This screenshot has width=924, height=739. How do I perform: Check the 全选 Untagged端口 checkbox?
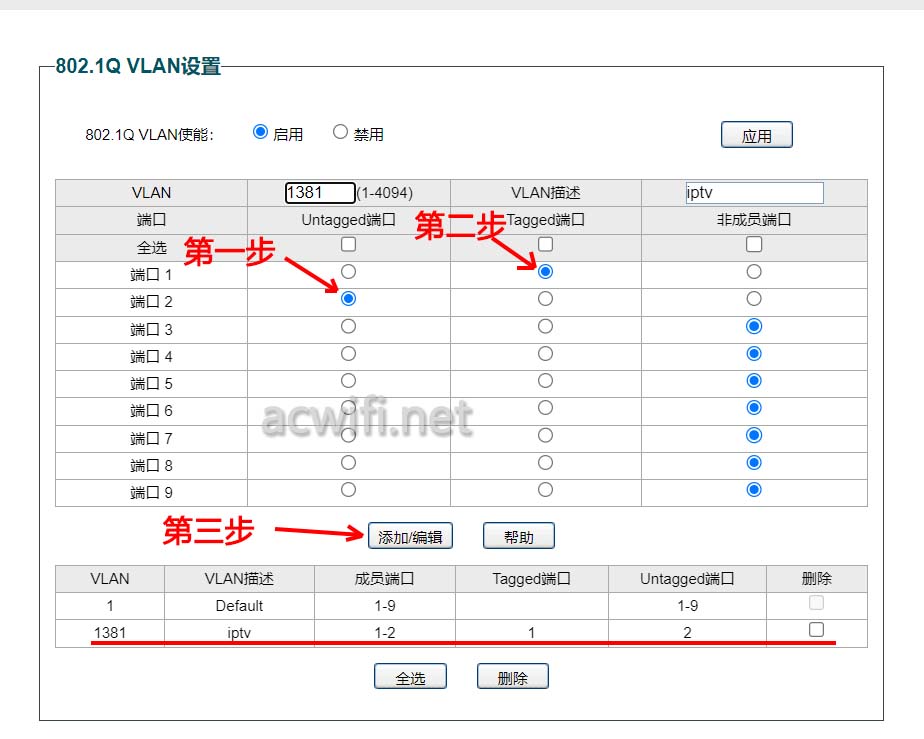[348, 244]
